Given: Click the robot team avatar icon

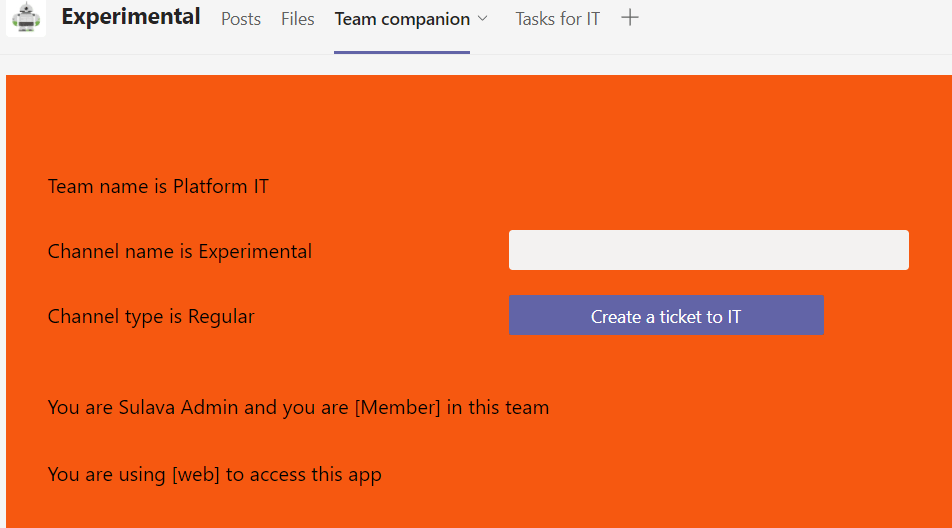Looking at the screenshot, I should pyautogui.click(x=26, y=18).
